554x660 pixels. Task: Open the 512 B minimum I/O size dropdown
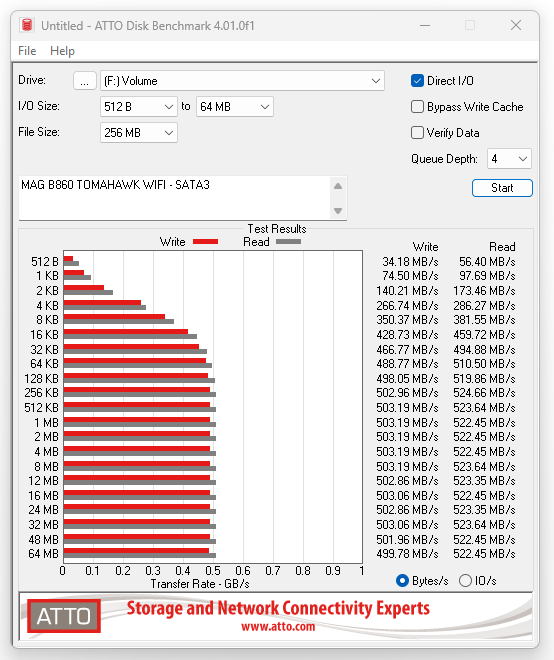tap(138, 107)
